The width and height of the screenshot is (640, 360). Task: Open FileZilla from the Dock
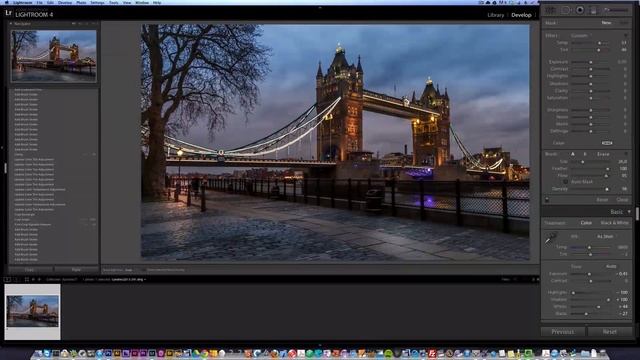[432, 353]
